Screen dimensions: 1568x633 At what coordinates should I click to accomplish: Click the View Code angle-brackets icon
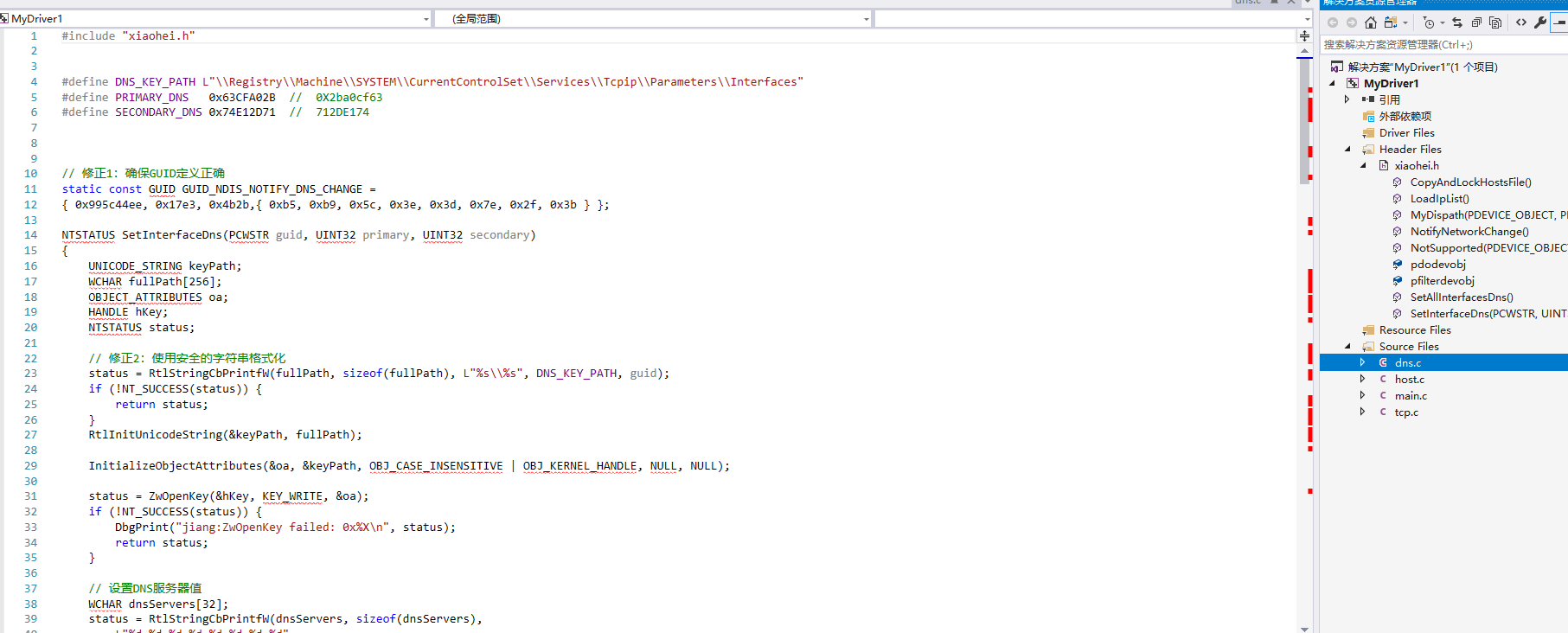[x=1521, y=22]
